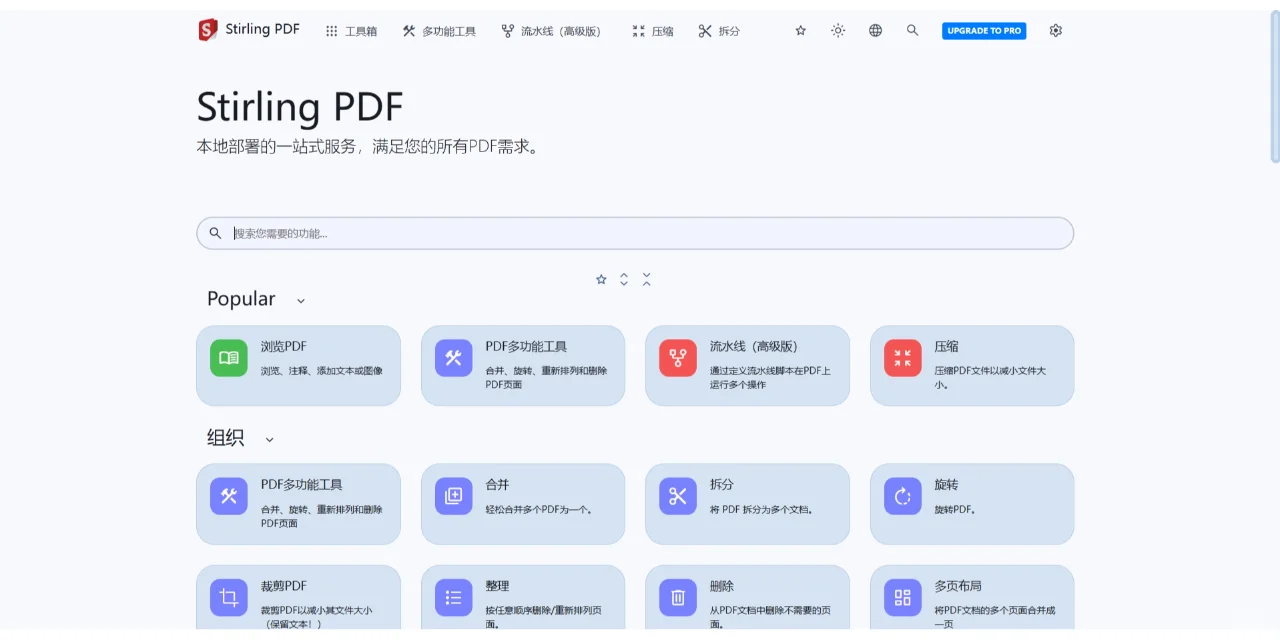Click PDF多功能工具 icon in Popular section
This screenshot has width=1280, height=640.
pyautogui.click(x=454, y=358)
